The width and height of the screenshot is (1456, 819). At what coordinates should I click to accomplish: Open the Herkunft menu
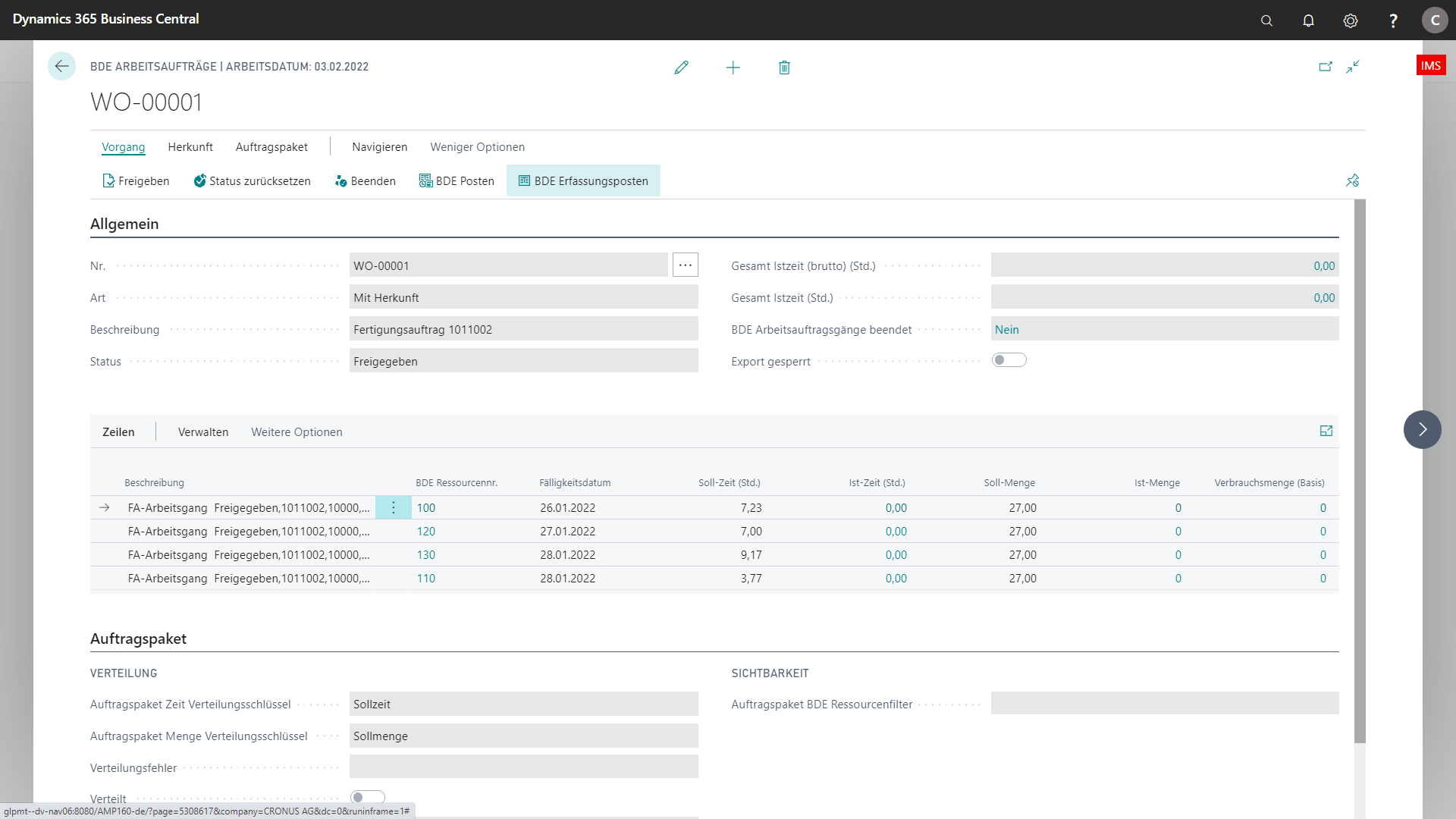[x=190, y=147]
